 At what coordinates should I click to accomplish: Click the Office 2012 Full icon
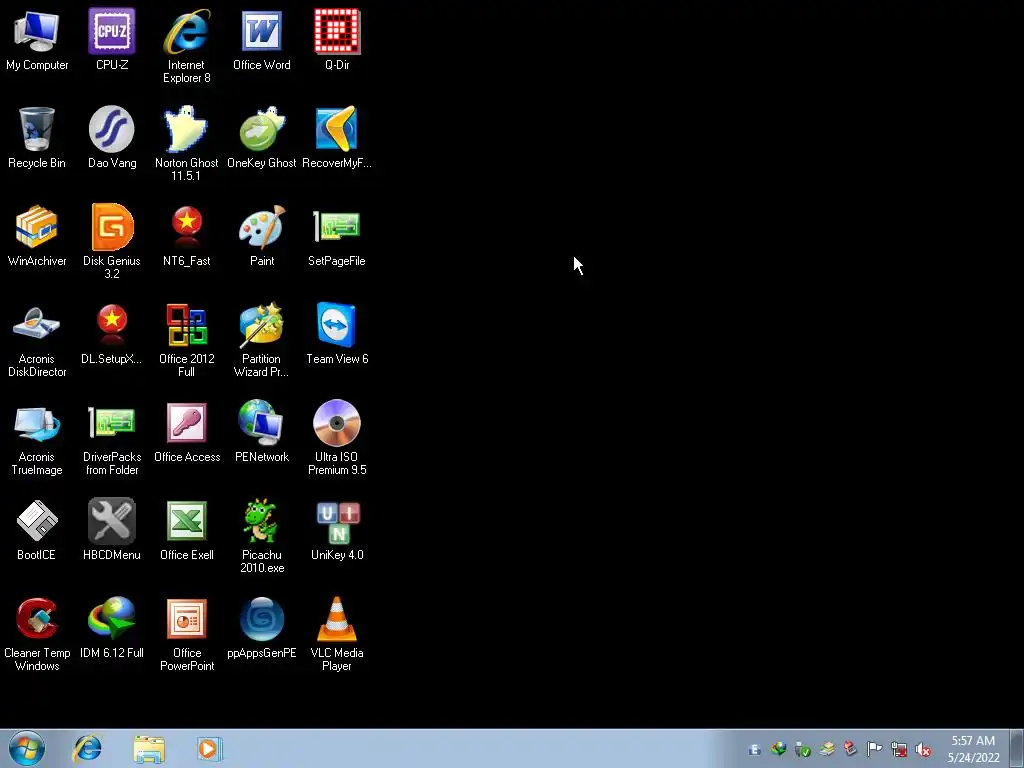(x=187, y=340)
